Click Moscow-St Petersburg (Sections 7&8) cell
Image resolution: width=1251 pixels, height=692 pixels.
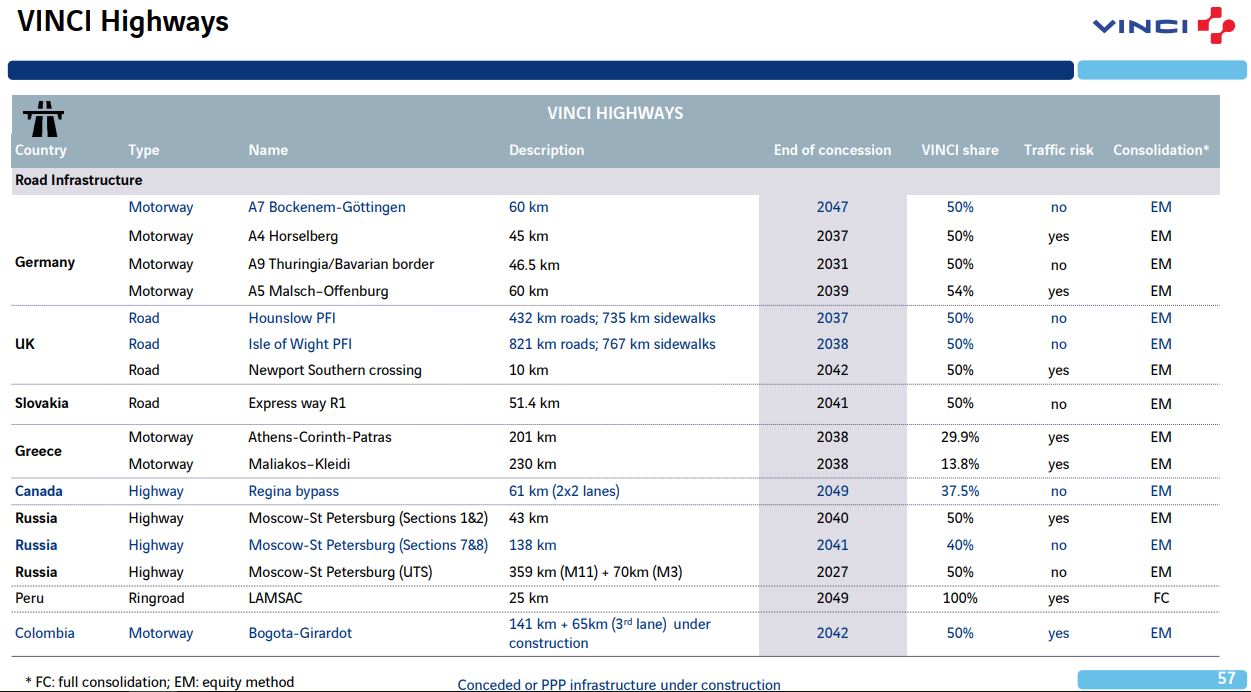(368, 545)
